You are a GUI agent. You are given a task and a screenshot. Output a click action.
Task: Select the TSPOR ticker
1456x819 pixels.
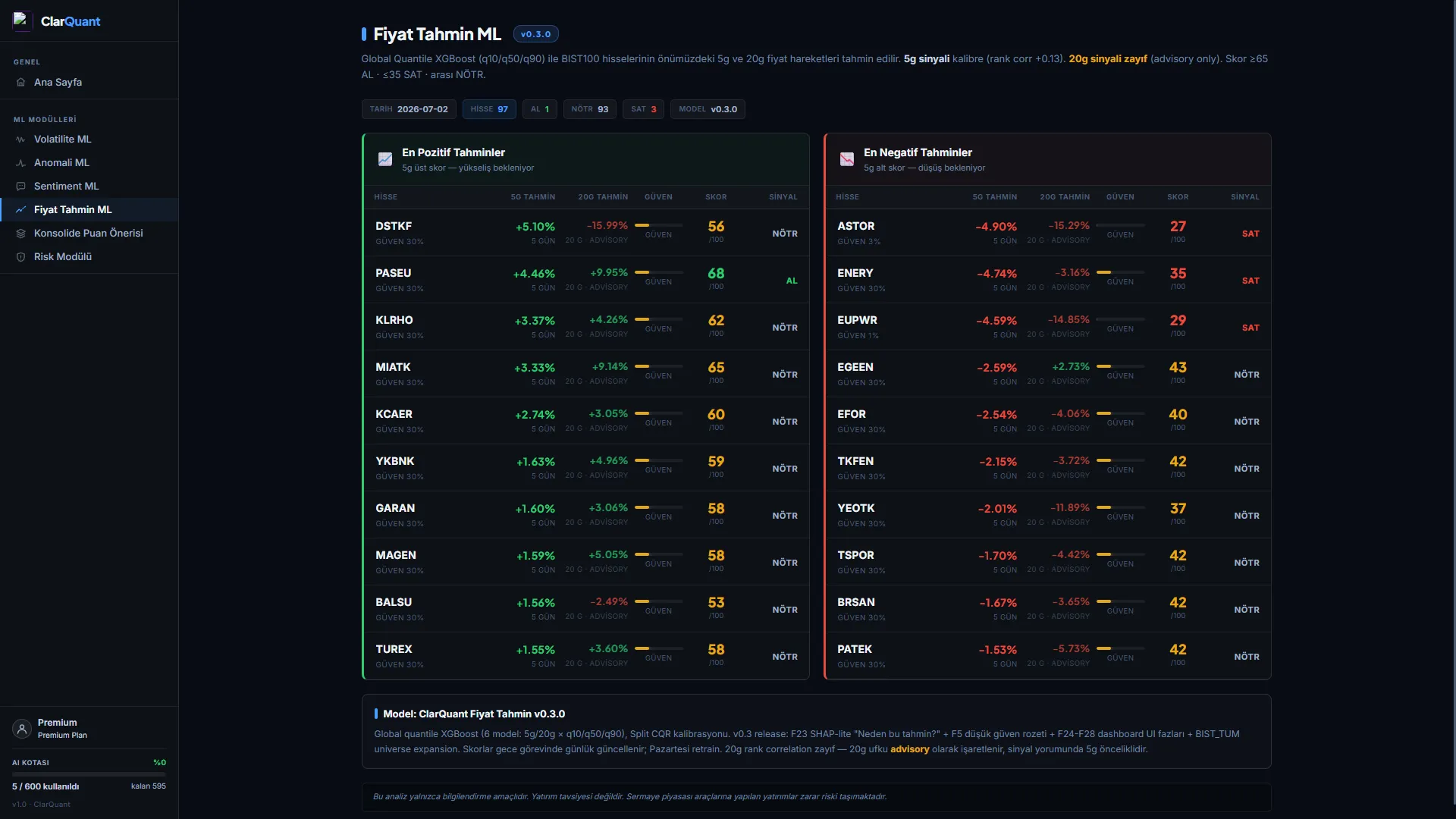[855, 555]
